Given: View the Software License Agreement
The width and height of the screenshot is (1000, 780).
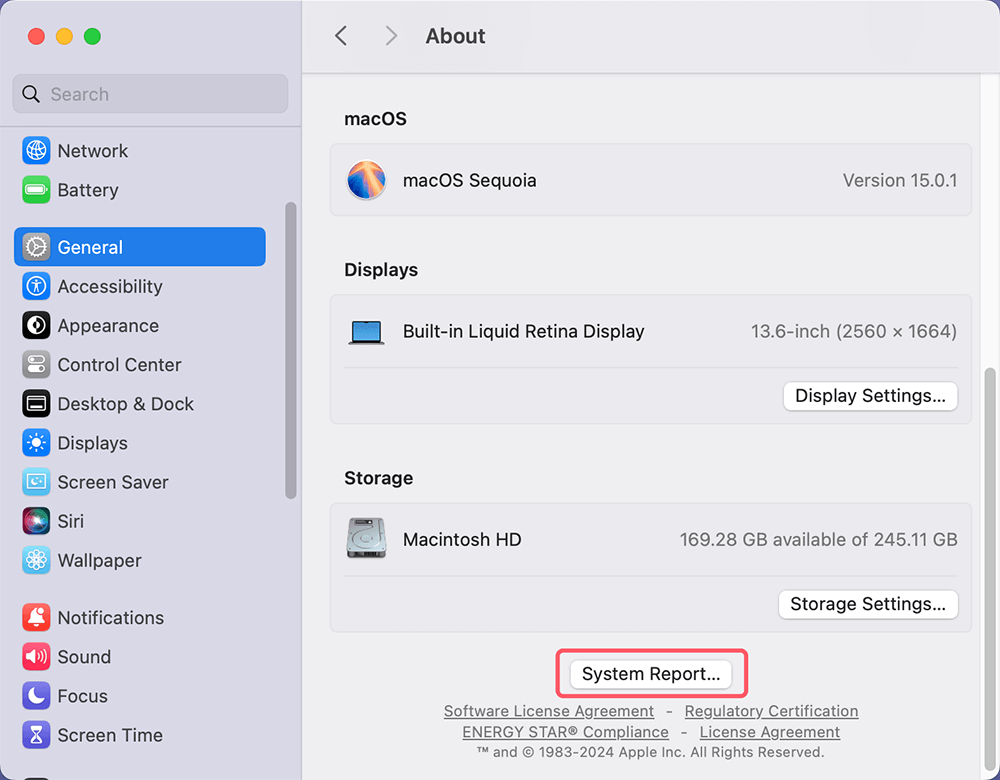Looking at the screenshot, I should [548, 711].
